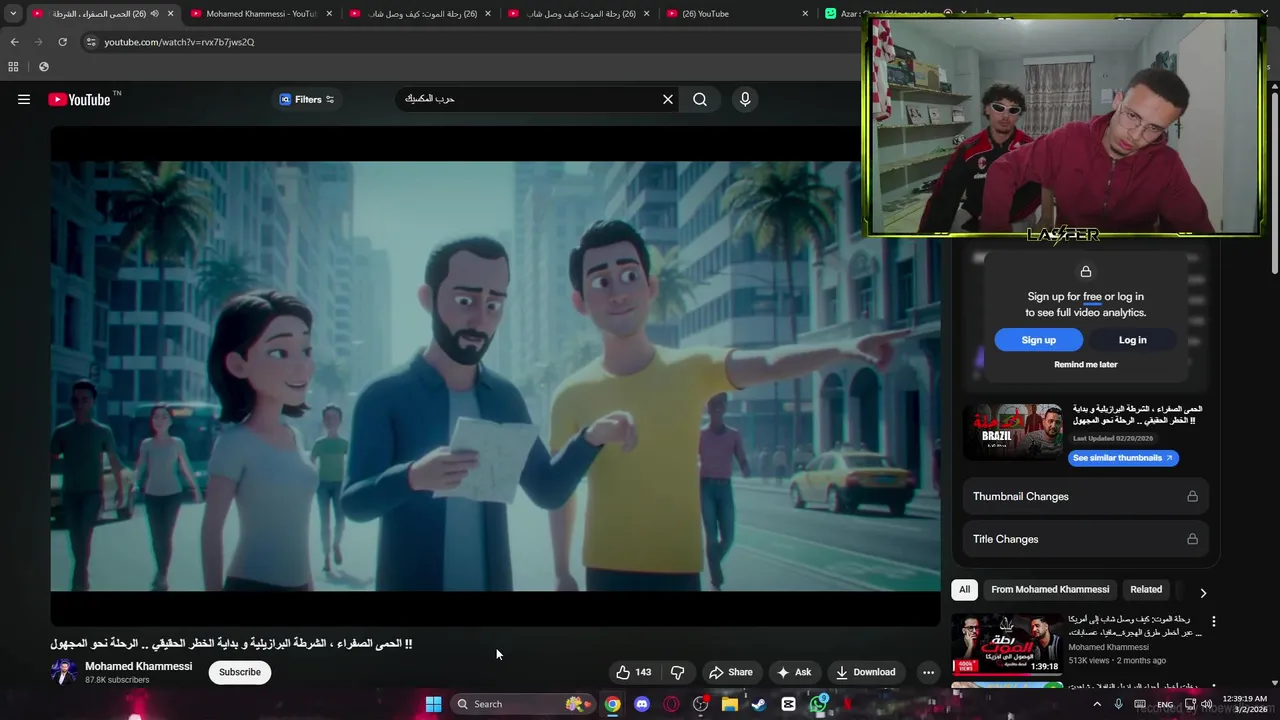Run search with the magnifier icon
The image size is (1280, 720).
click(700, 99)
